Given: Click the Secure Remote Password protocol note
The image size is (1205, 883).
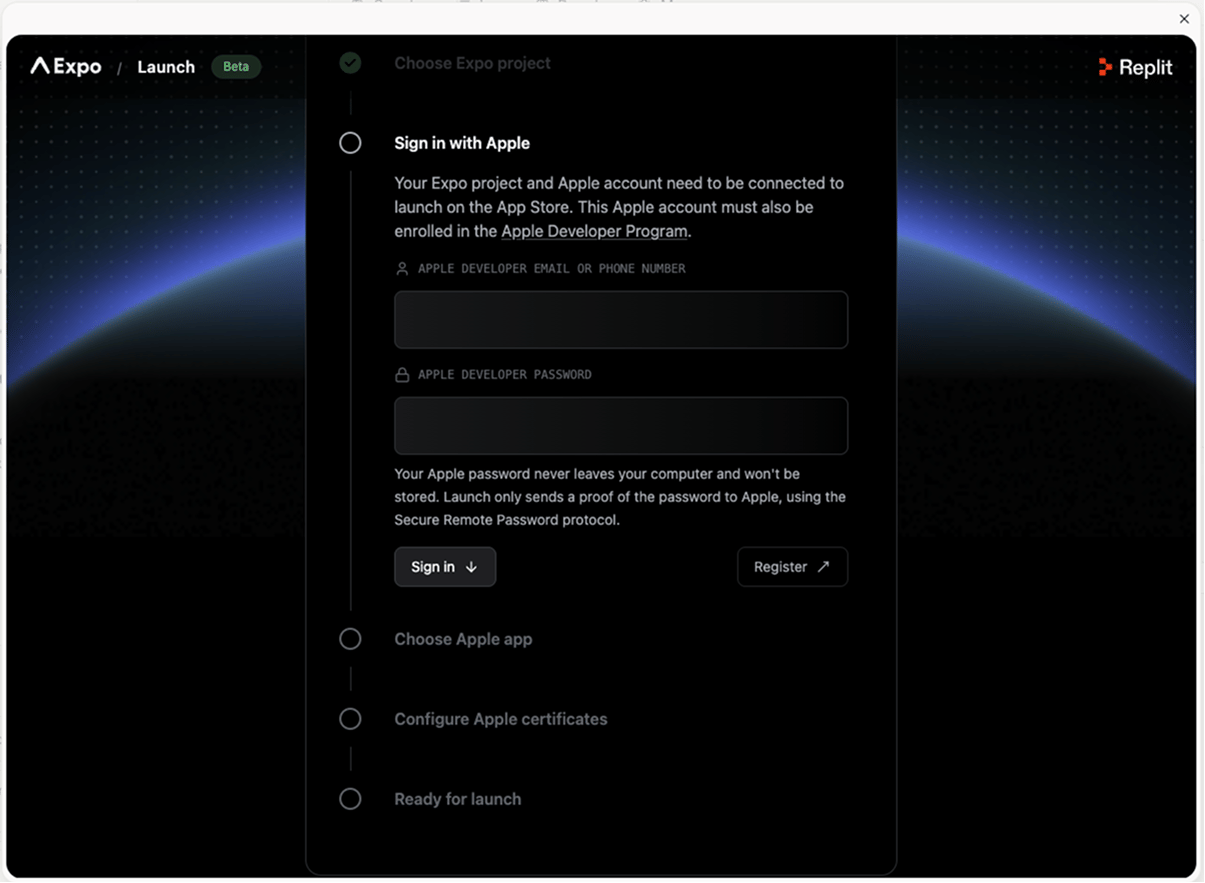Looking at the screenshot, I should coord(620,497).
